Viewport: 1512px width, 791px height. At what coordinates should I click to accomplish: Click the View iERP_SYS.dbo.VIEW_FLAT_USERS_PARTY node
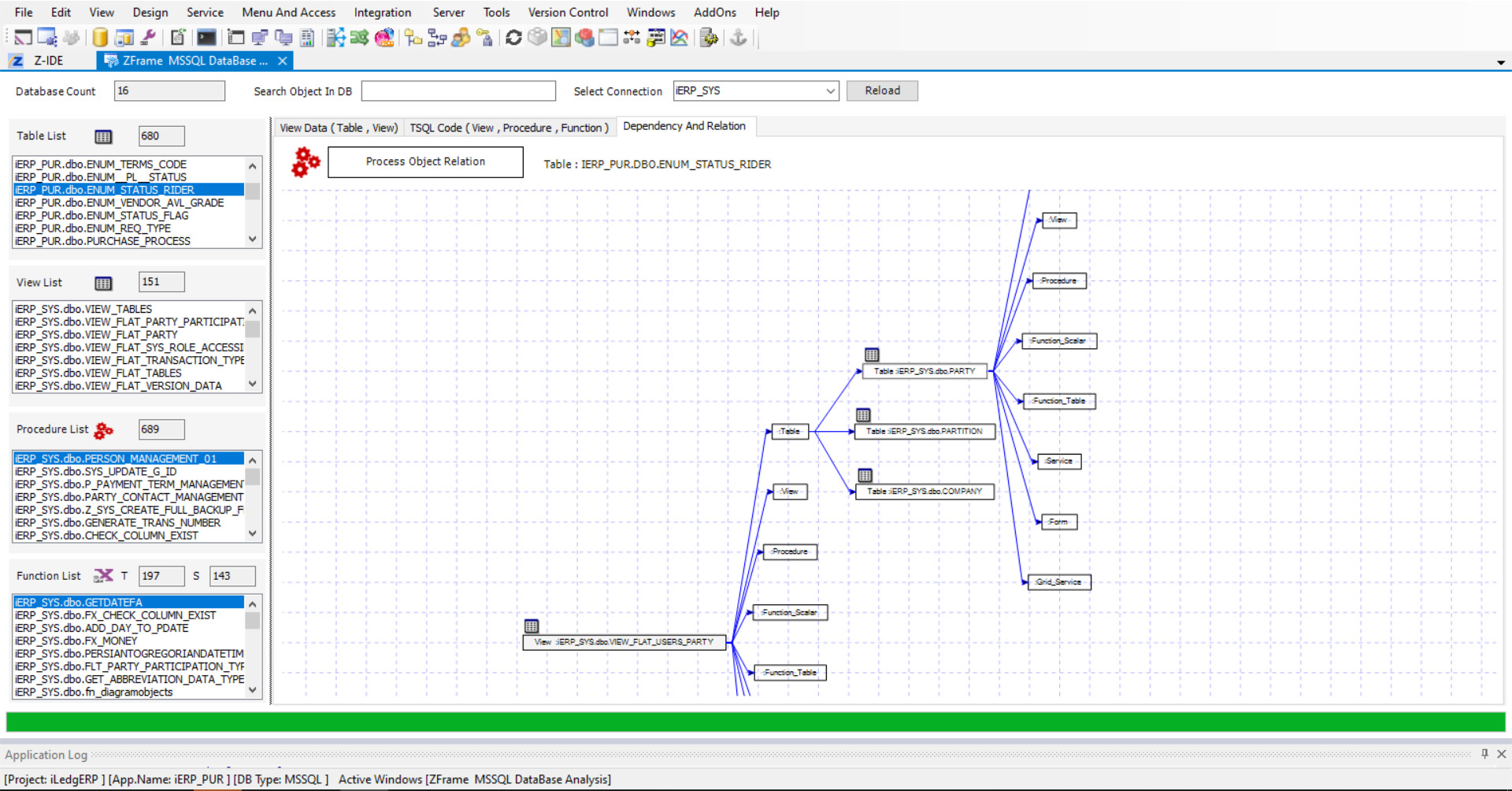624,642
